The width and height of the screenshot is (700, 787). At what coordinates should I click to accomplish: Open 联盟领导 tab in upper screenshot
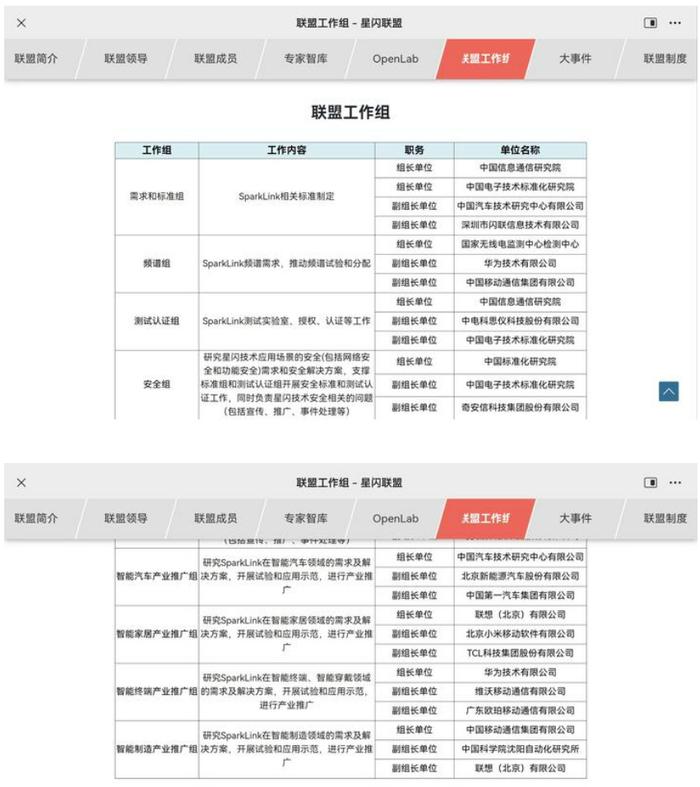click(126, 59)
